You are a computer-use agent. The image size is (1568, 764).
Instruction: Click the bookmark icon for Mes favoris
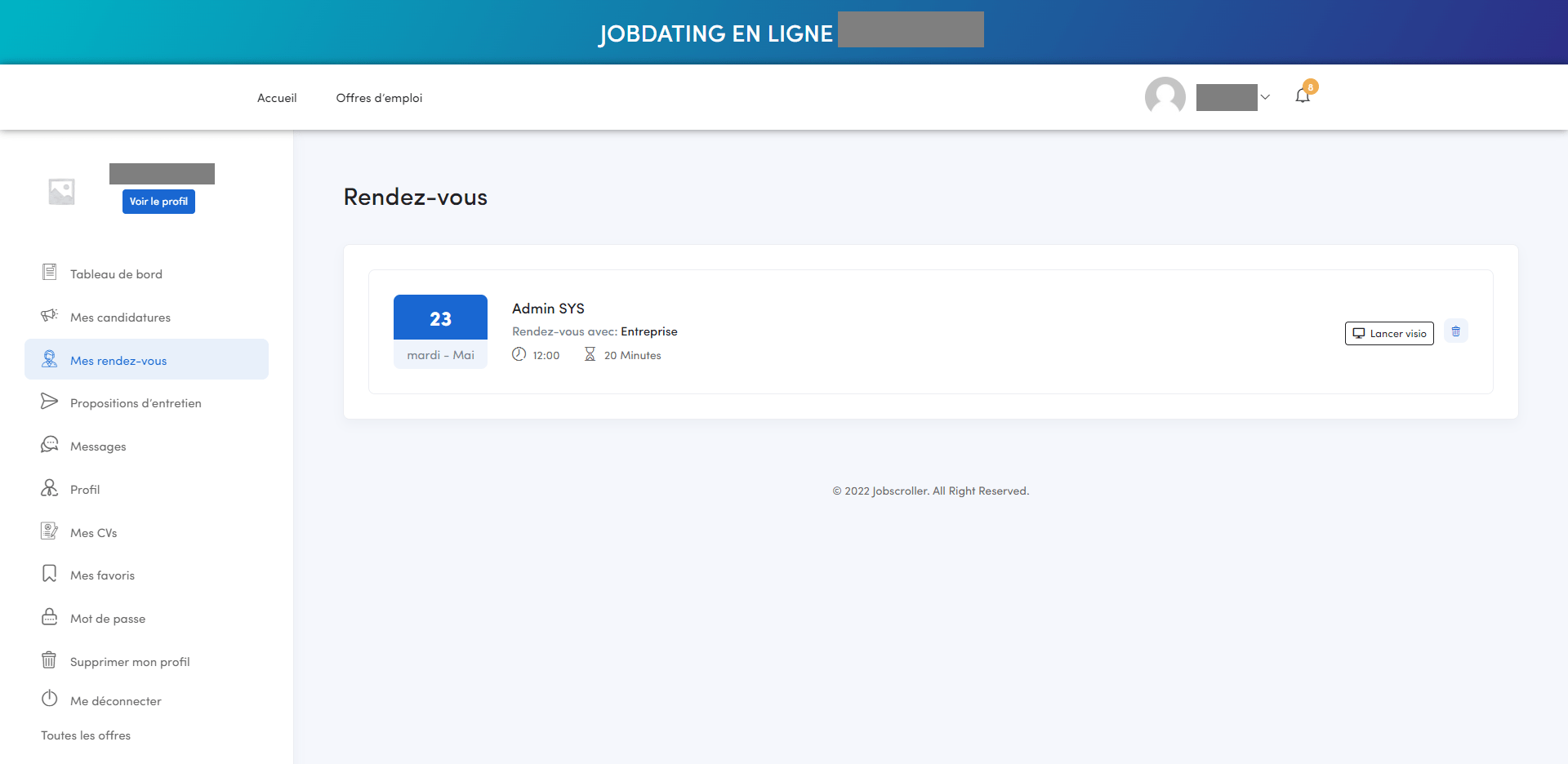(x=49, y=574)
